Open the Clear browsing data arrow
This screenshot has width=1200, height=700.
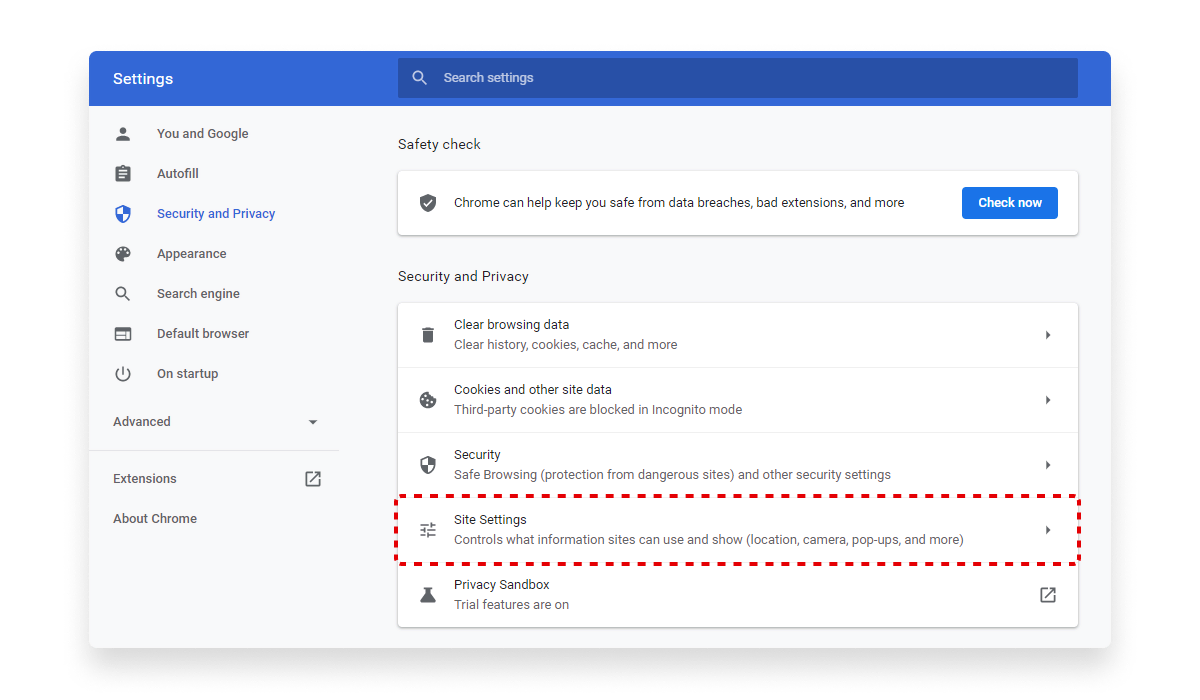click(x=1048, y=334)
